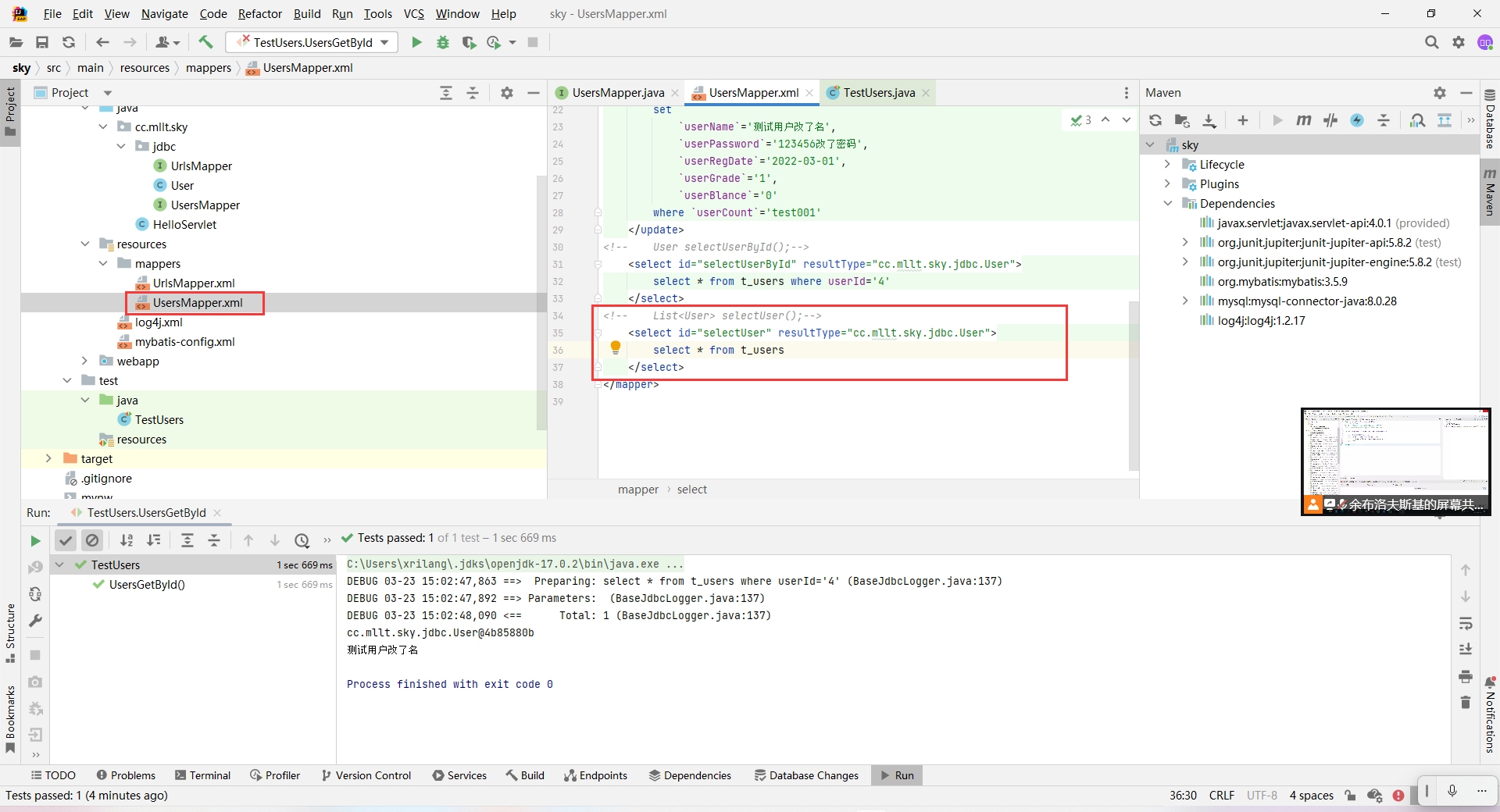Viewport: 1500px width, 812px height.
Task: Open the Notifications tool window
Action: coord(1490,716)
